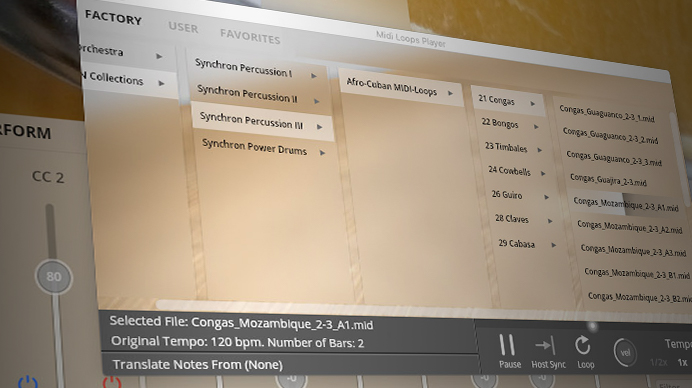Screen dimensions: 692x388
Task: Open Afro-Cuban MIDI-Loops entry
Action: [391, 87]
